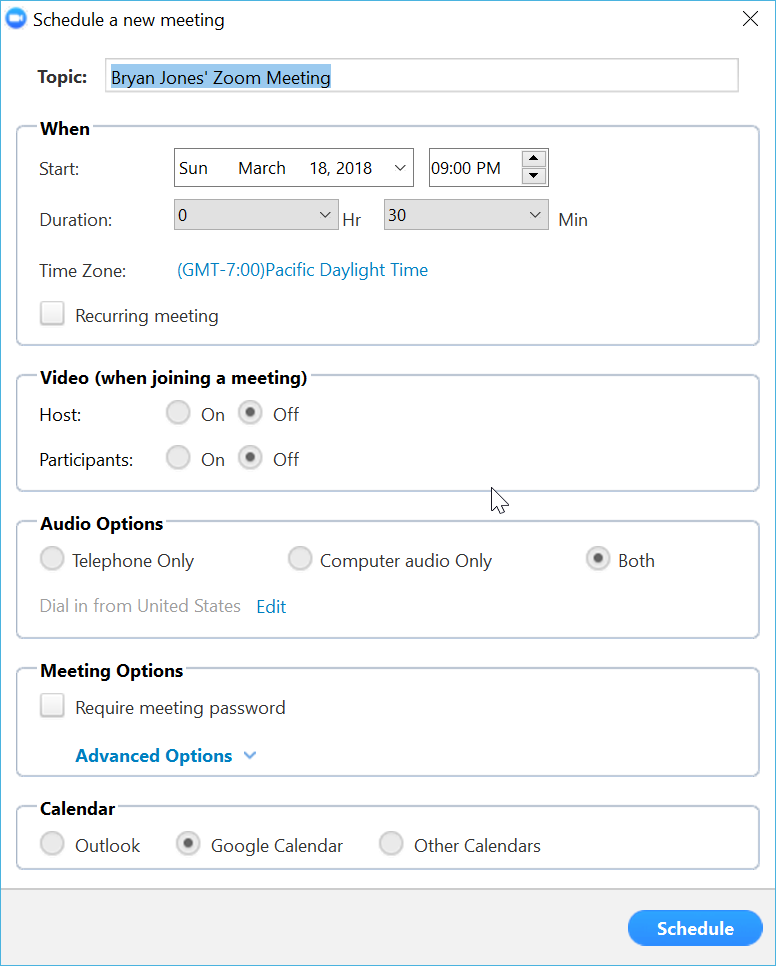Increase start time with up arrow
776x966 pixels.
[x=535, y=159]
